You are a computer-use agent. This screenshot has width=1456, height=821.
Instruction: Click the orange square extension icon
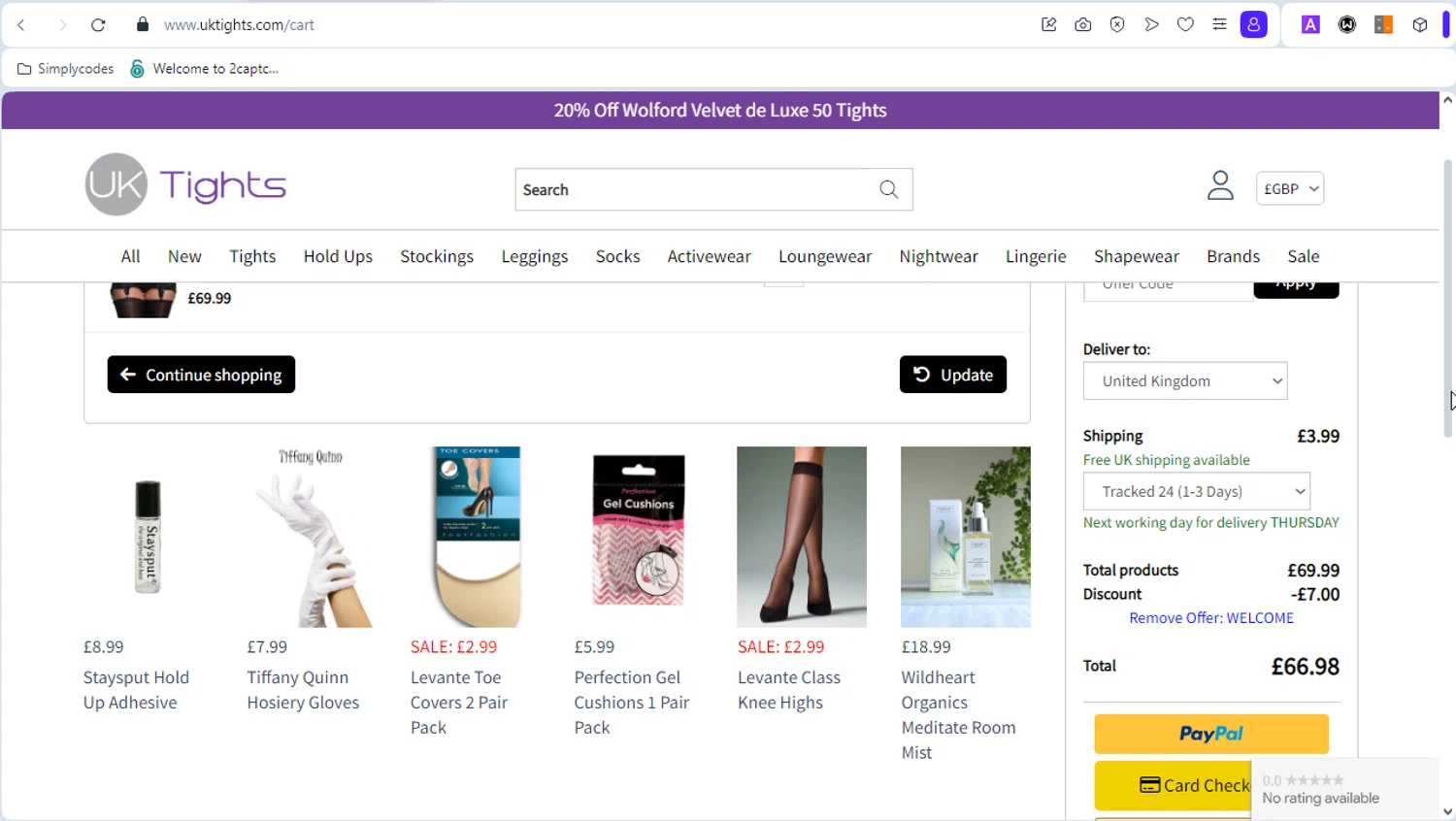point(1384,25)
